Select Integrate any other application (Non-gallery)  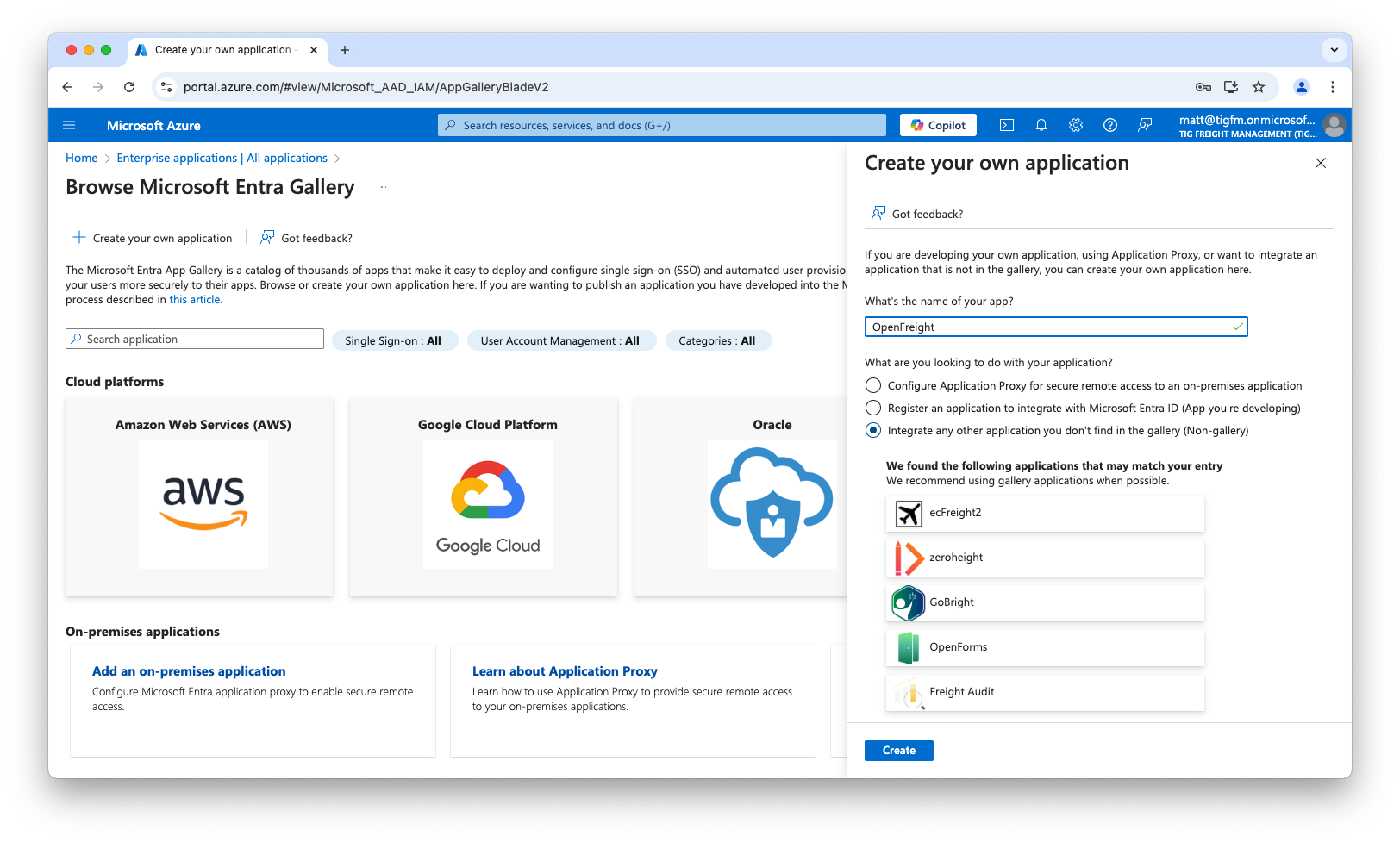click(873, 430)
